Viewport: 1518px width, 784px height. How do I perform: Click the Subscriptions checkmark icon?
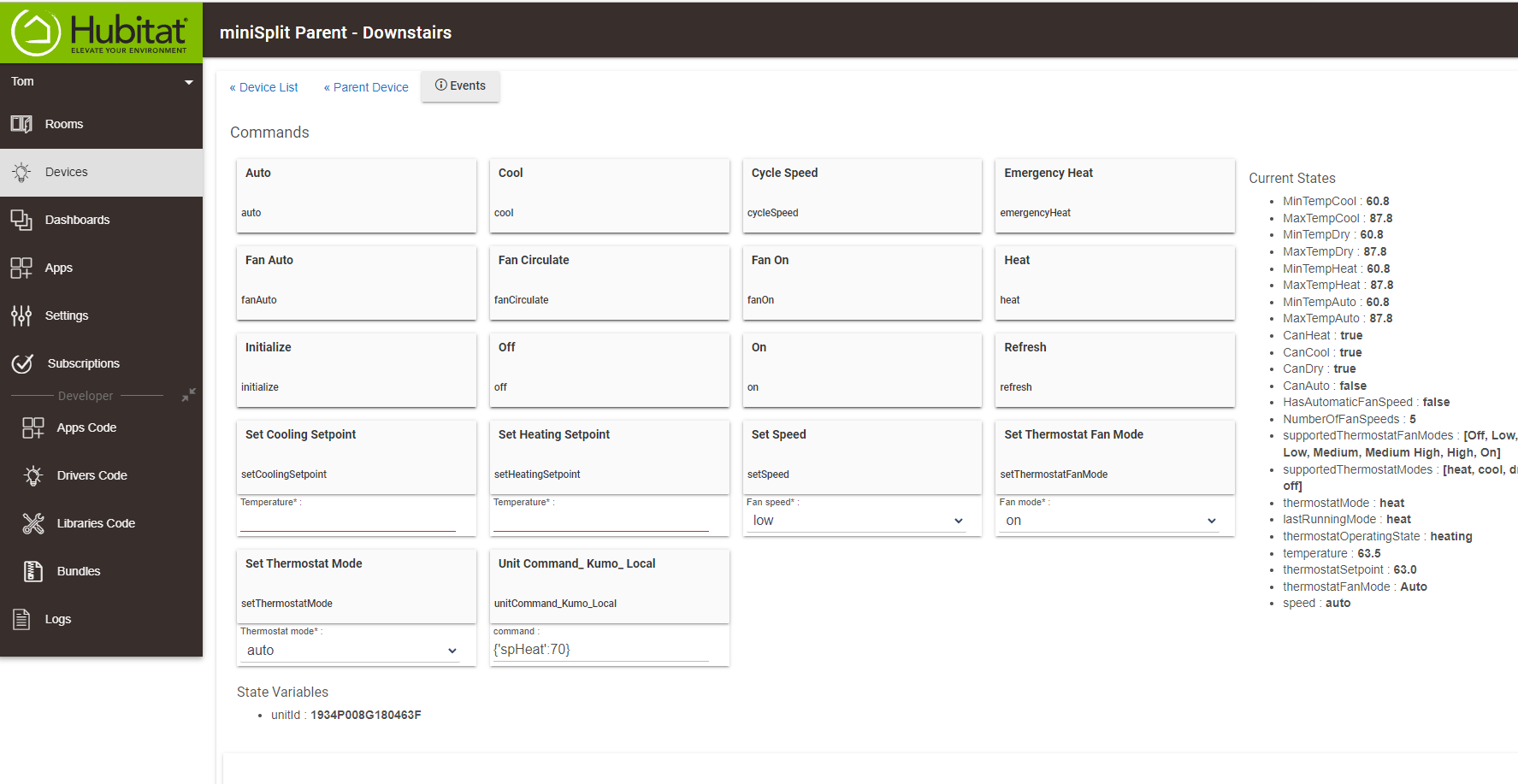point(22,363)
